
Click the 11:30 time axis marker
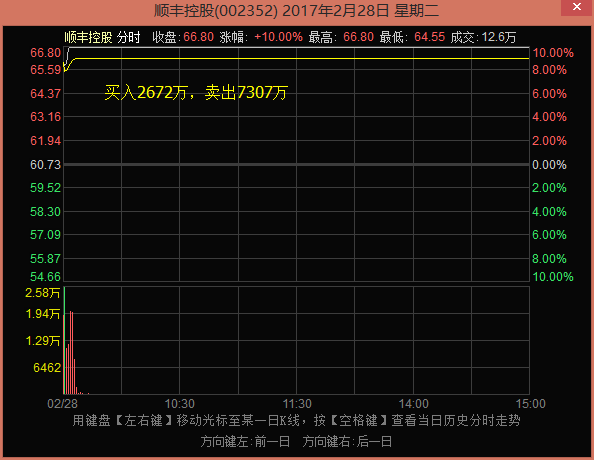[x=297, y=404]
